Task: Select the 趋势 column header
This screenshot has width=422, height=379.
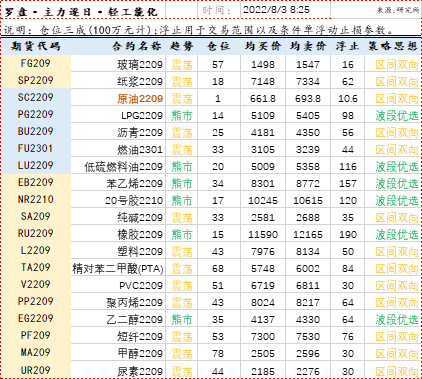Action: pos(182,46)
